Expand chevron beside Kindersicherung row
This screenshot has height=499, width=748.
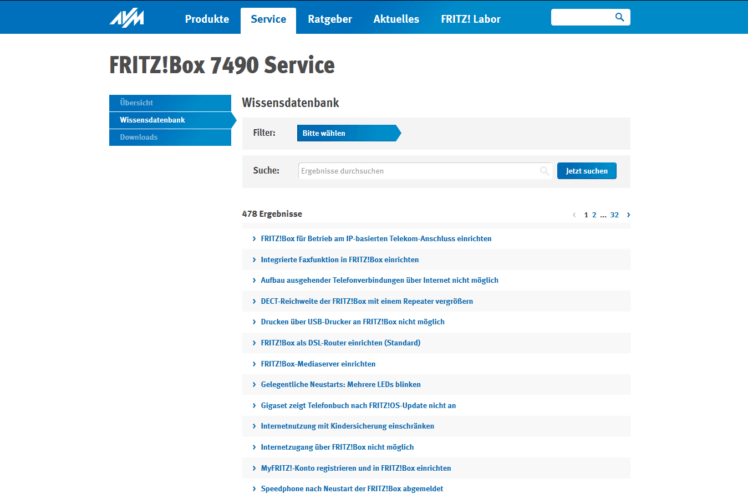[254, 426]
